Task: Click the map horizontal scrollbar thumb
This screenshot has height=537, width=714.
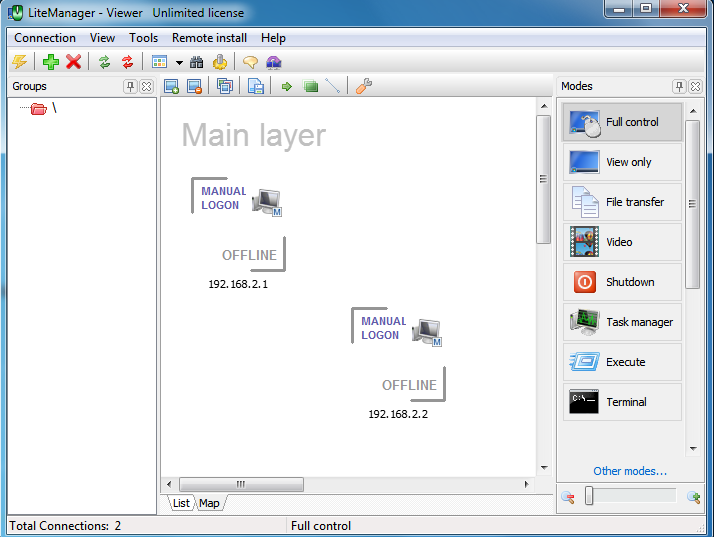Action: click(241, 484)
